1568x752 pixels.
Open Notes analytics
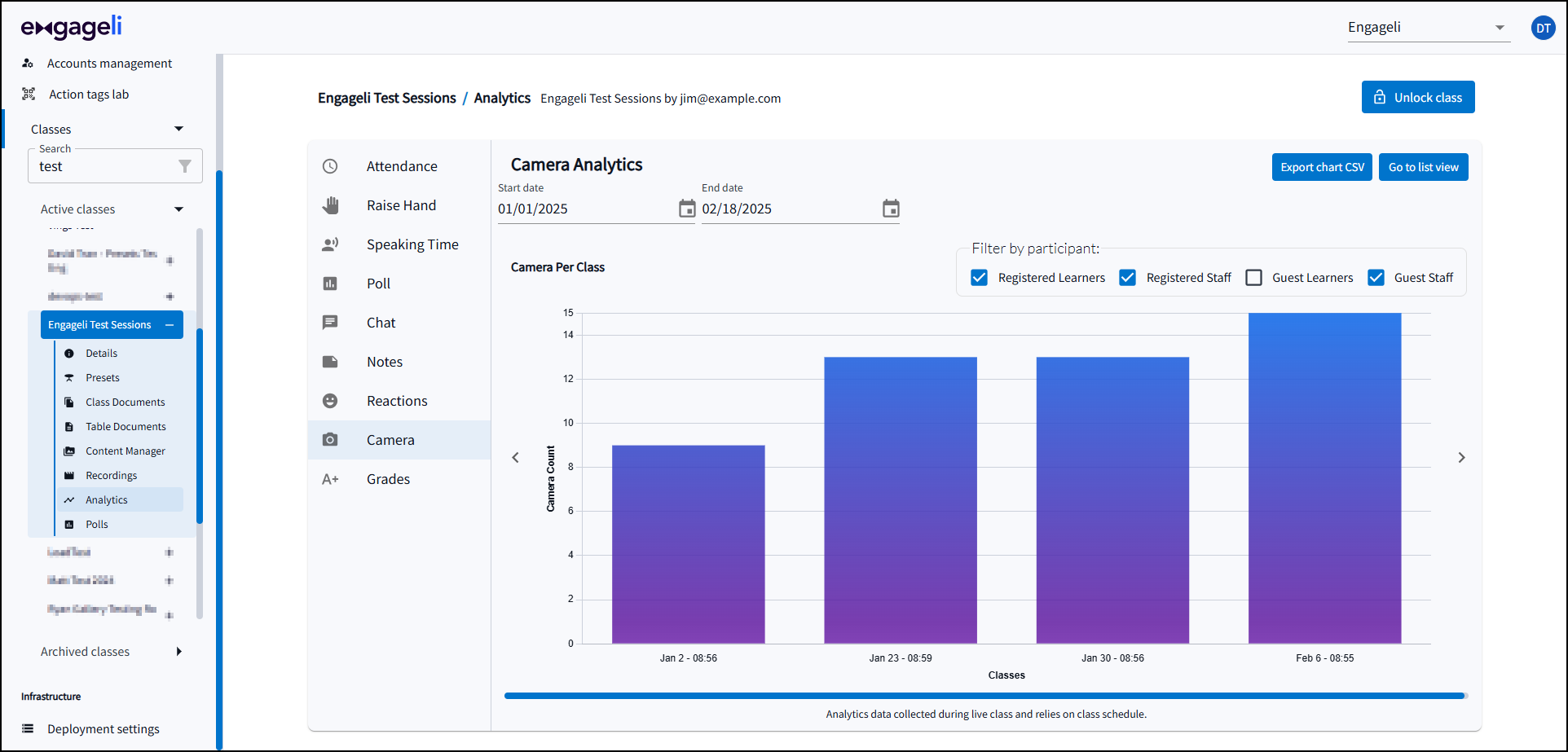(399, 362)
